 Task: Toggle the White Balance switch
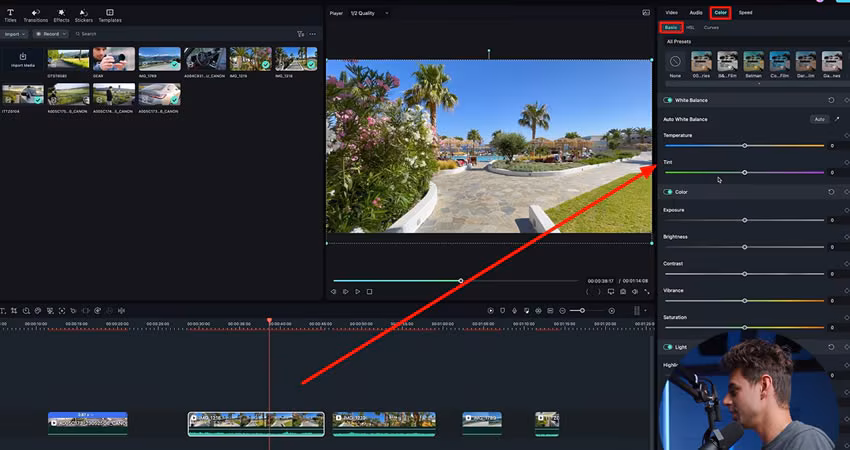coord(667,100)
